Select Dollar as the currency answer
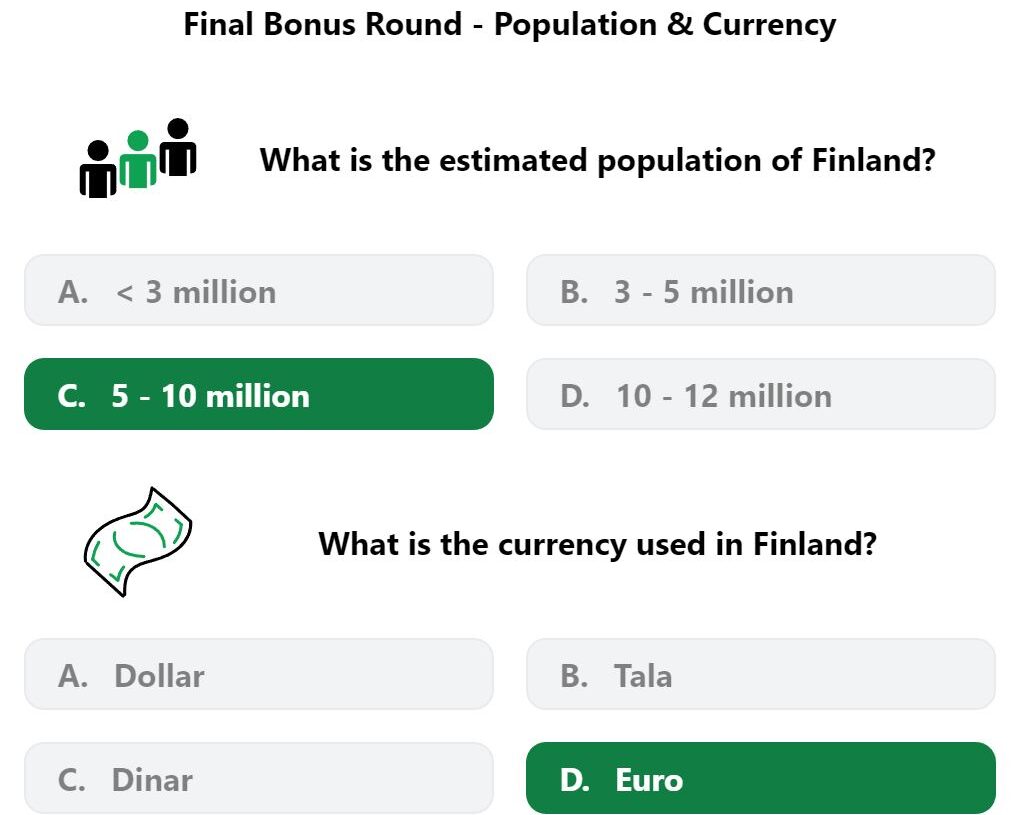The height and width of the screenshot is (815, 1023). click(258, 674)
